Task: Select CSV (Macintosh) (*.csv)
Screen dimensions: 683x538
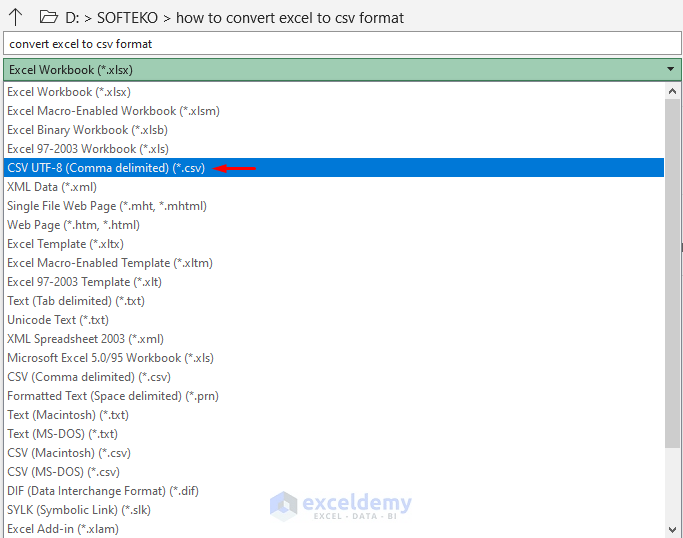Action: tap(334, 453)
